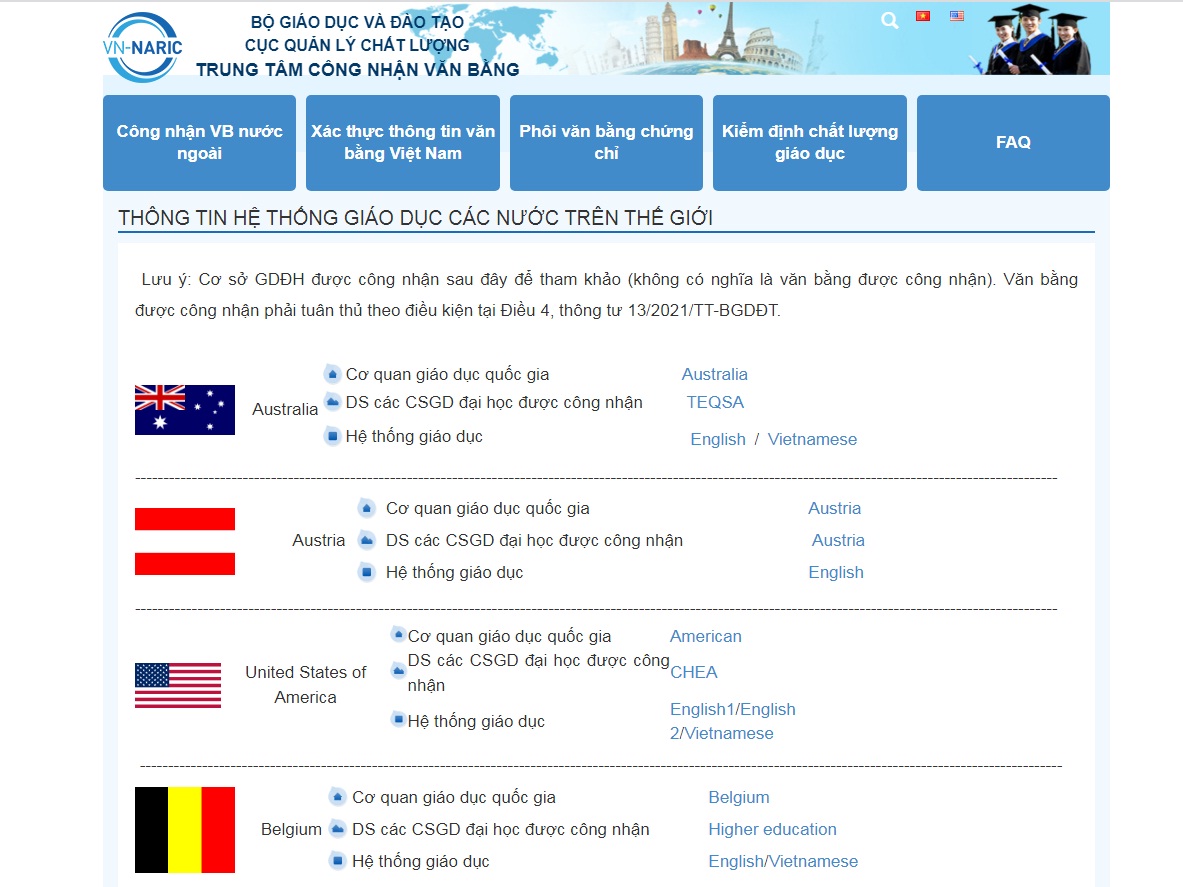The image size is (1183, 887).
Task: Open Xác thực thông tin văn bằng Việt Nam
Action: pos(403,143)
